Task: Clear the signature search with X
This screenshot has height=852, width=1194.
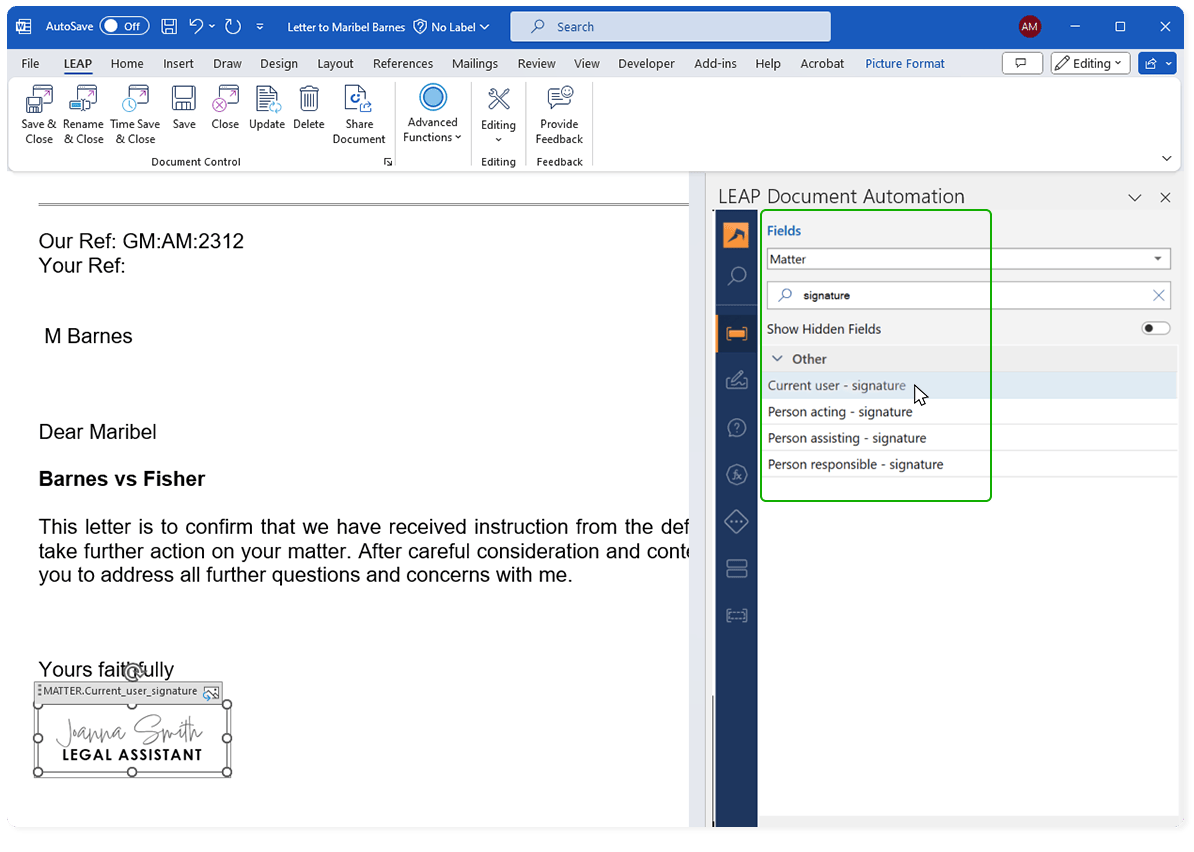Action: 1158,295
